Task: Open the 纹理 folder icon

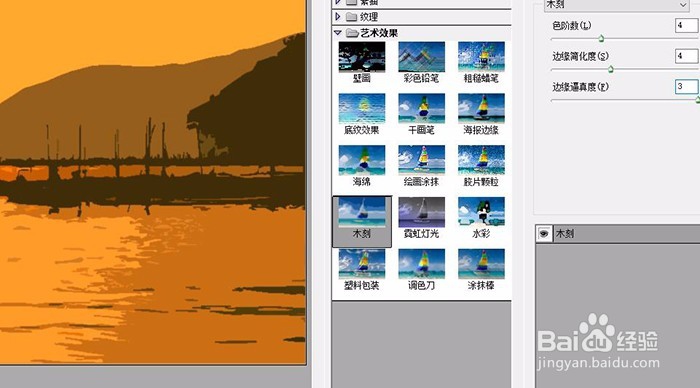Action: [352, 17]
